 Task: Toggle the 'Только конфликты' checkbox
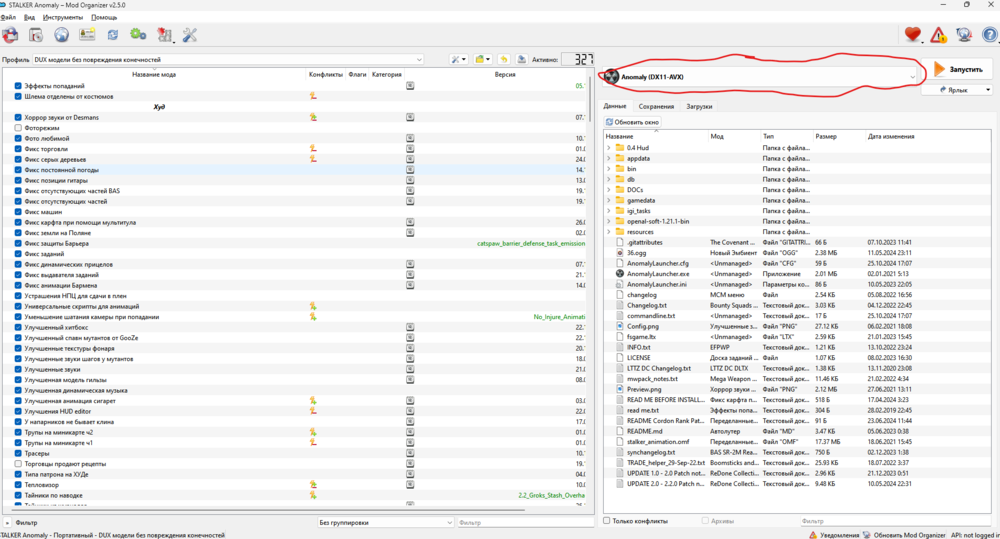[607, 521]
